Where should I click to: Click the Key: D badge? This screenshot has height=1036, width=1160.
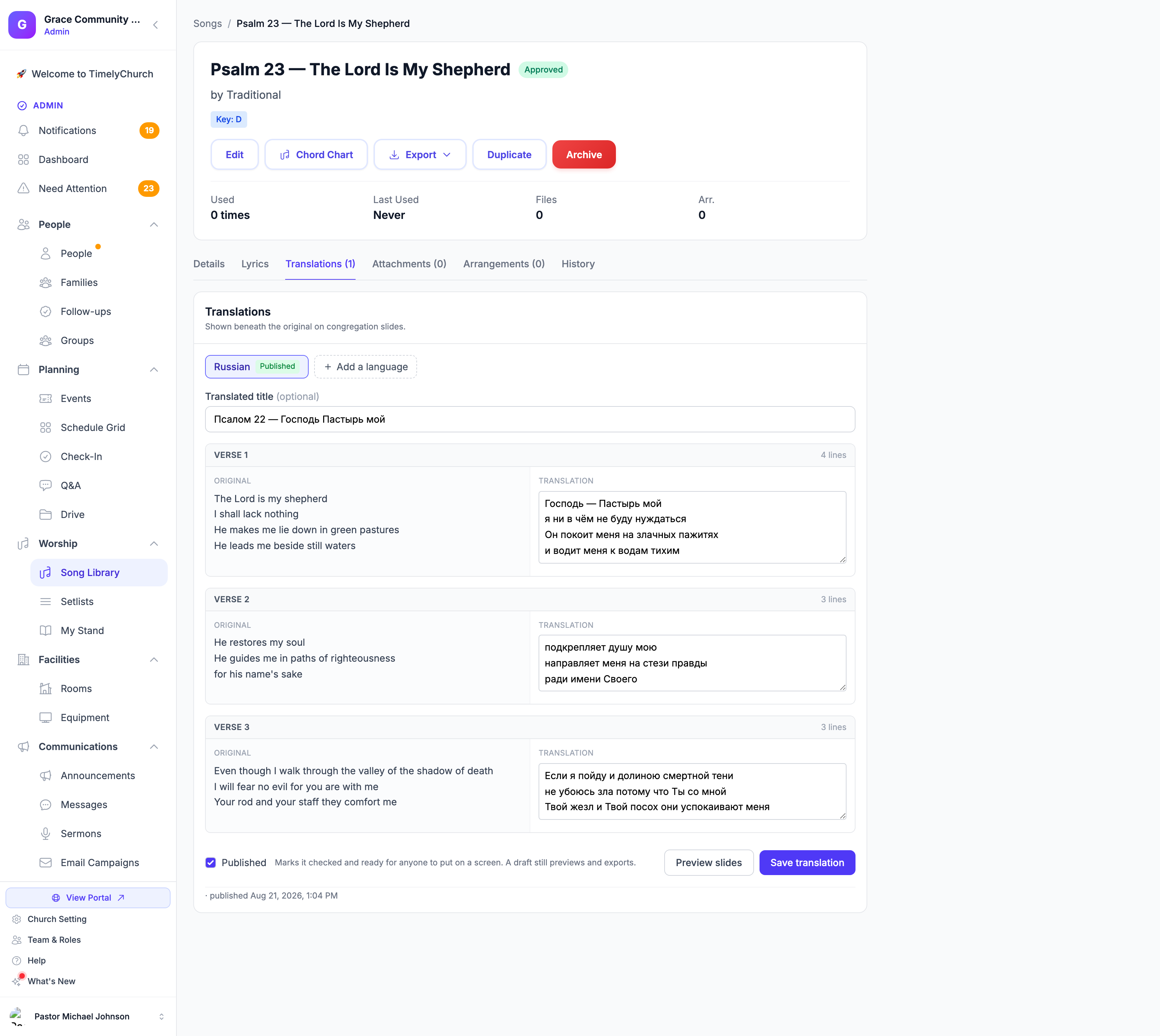pos(229,119)
